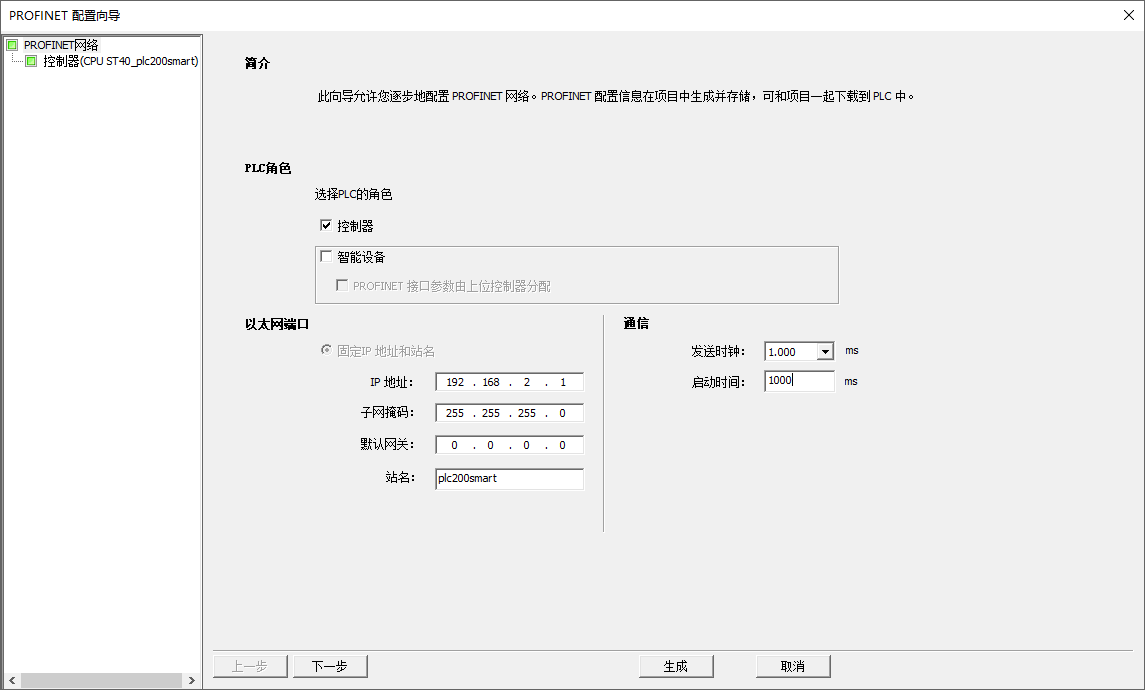Select the 控制器 green node icon
The width and height of the screenshot is (1145, 690).
31,61
